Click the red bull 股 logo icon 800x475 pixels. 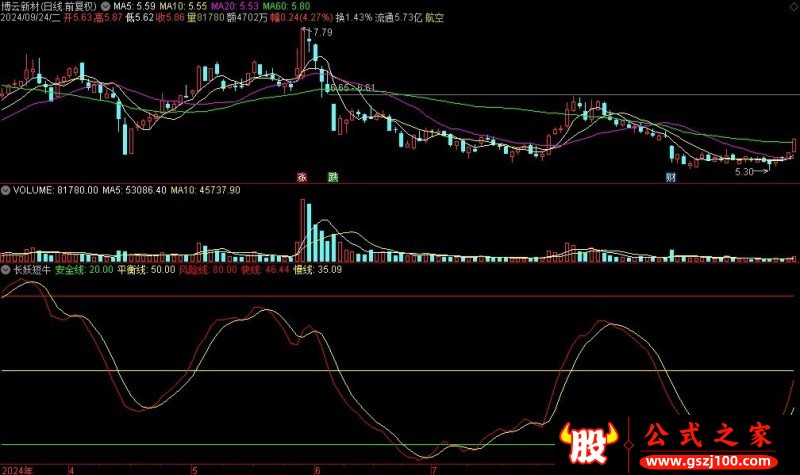coord(583,444)
